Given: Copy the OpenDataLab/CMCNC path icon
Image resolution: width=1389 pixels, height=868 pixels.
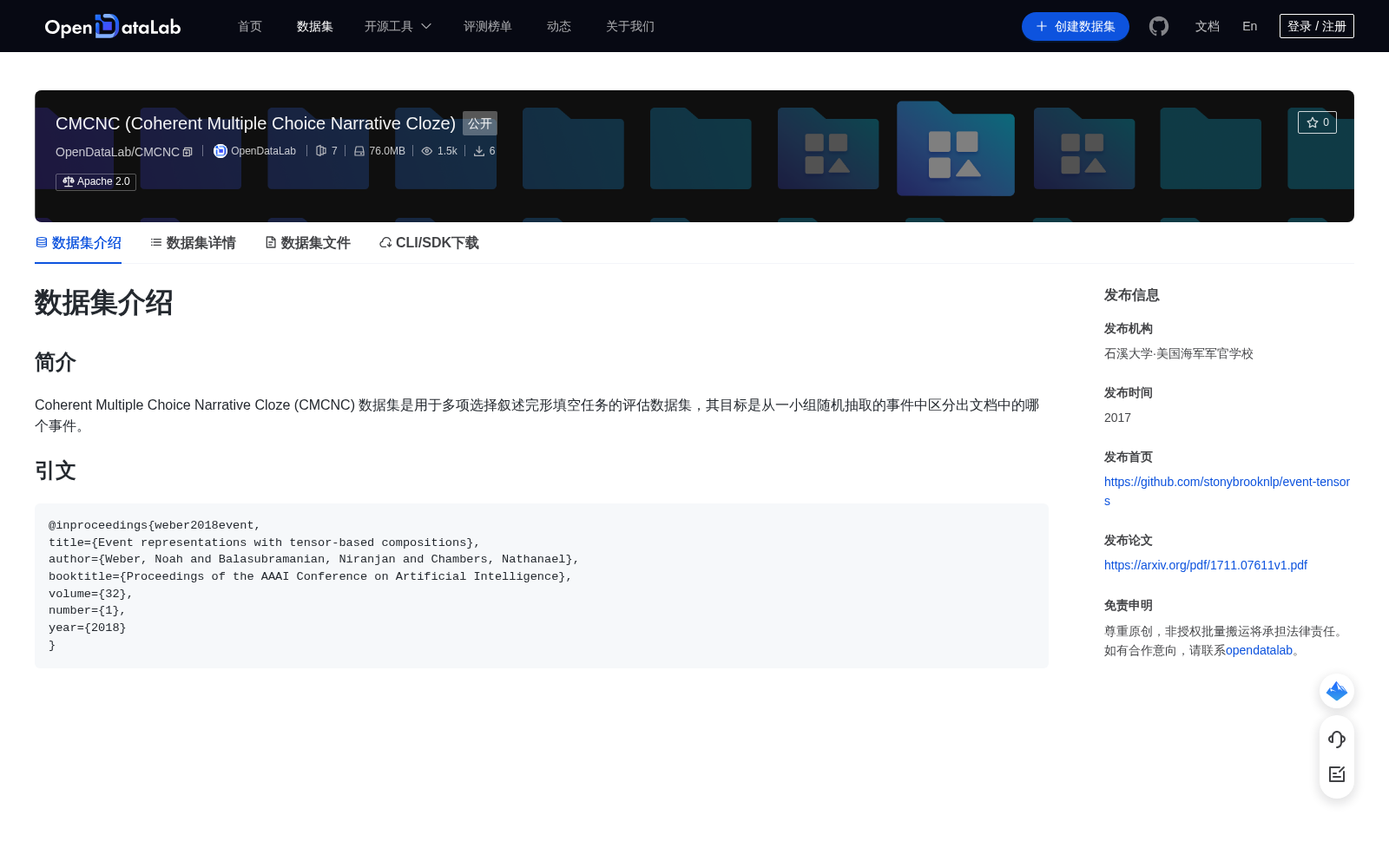Looking at the screenshot, I should (188, 152).
